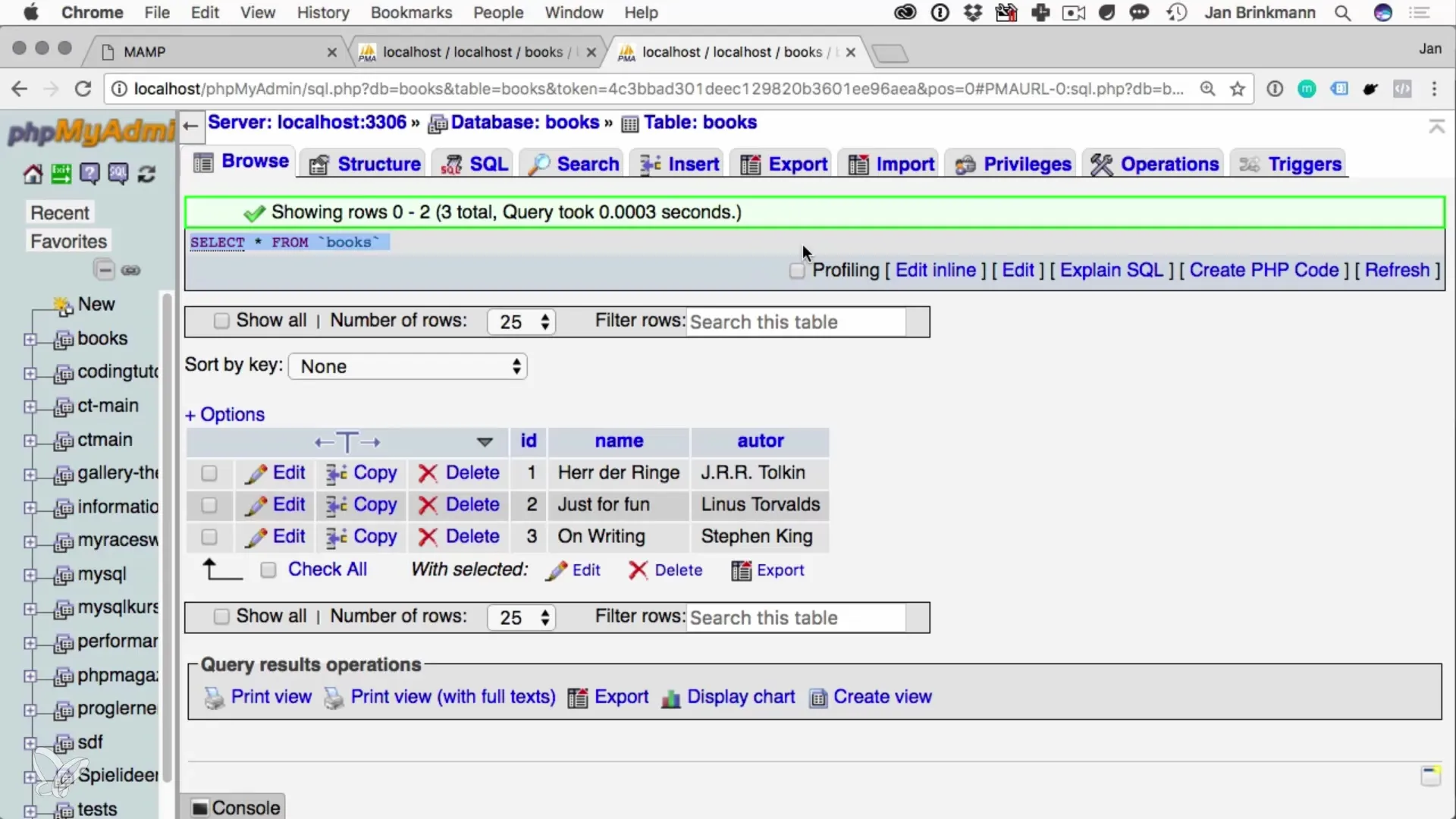The height and width of the screenshot is (819, 1456).
Task: Enable the Profiling checkbox
Action: tap(796, 271)
